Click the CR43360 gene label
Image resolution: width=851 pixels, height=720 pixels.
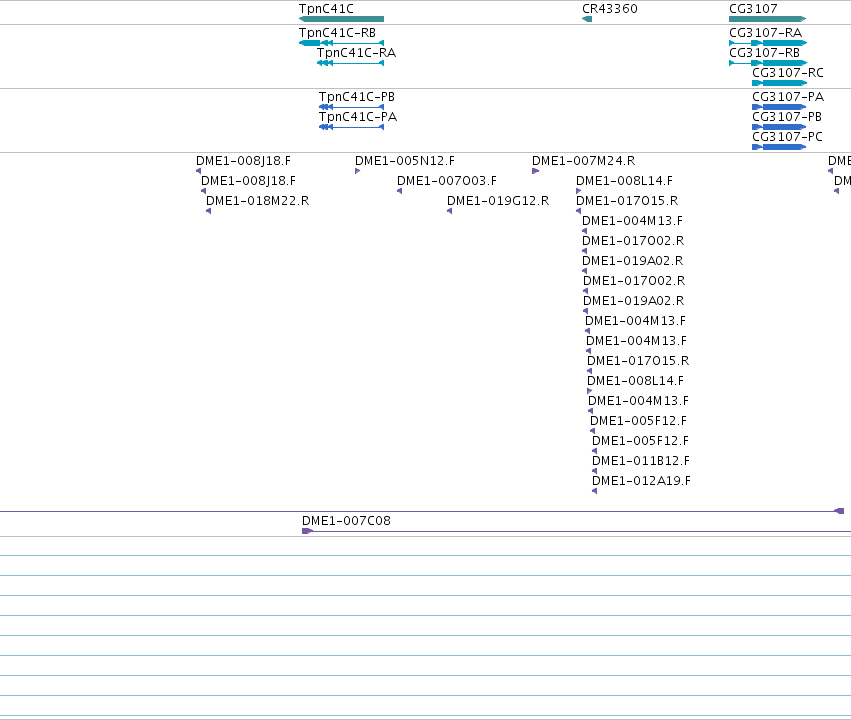pyautogui.click(x=609, y=9)
